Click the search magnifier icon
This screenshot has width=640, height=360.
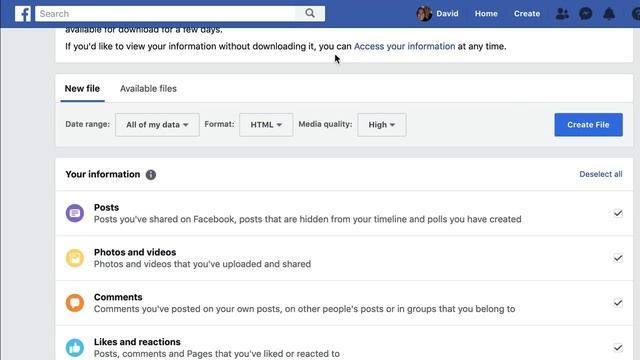pos(310,13)
